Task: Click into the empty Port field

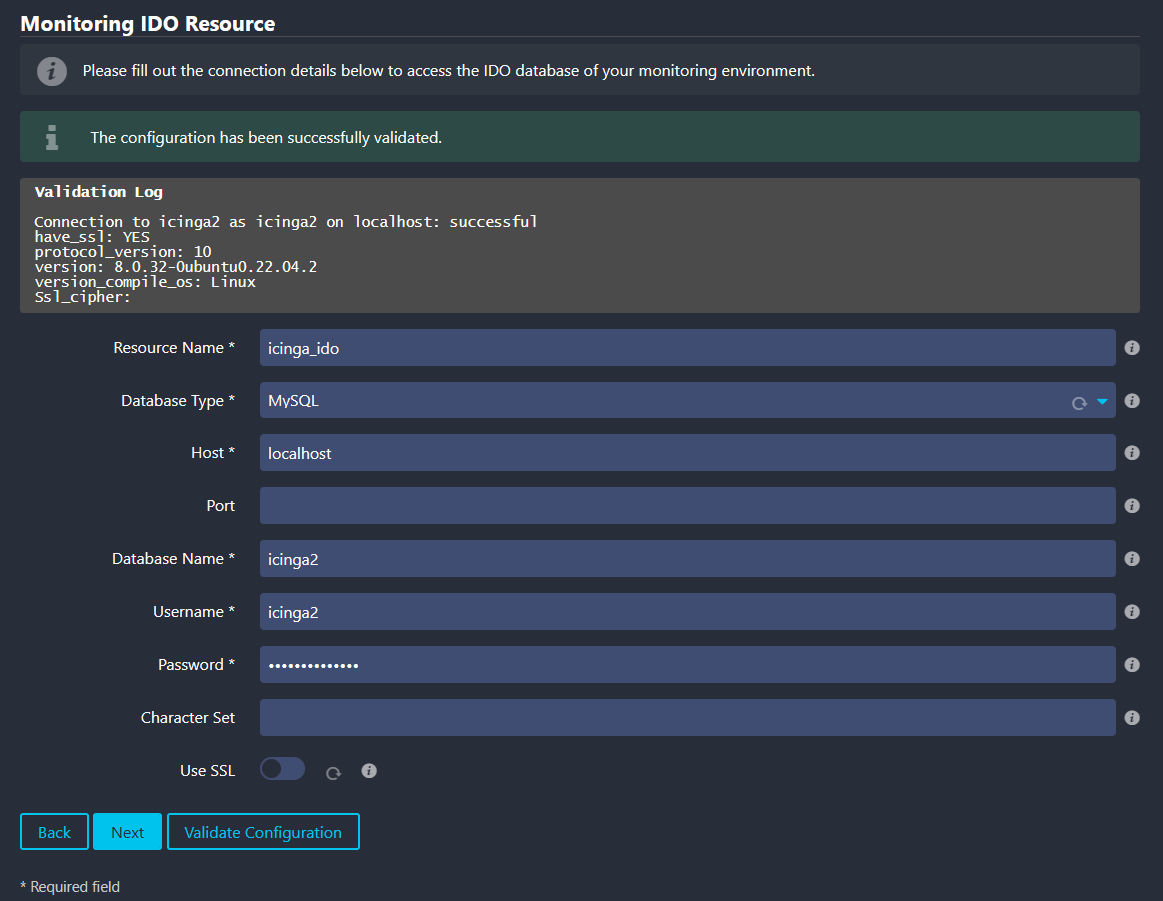Action: [687, 506]
